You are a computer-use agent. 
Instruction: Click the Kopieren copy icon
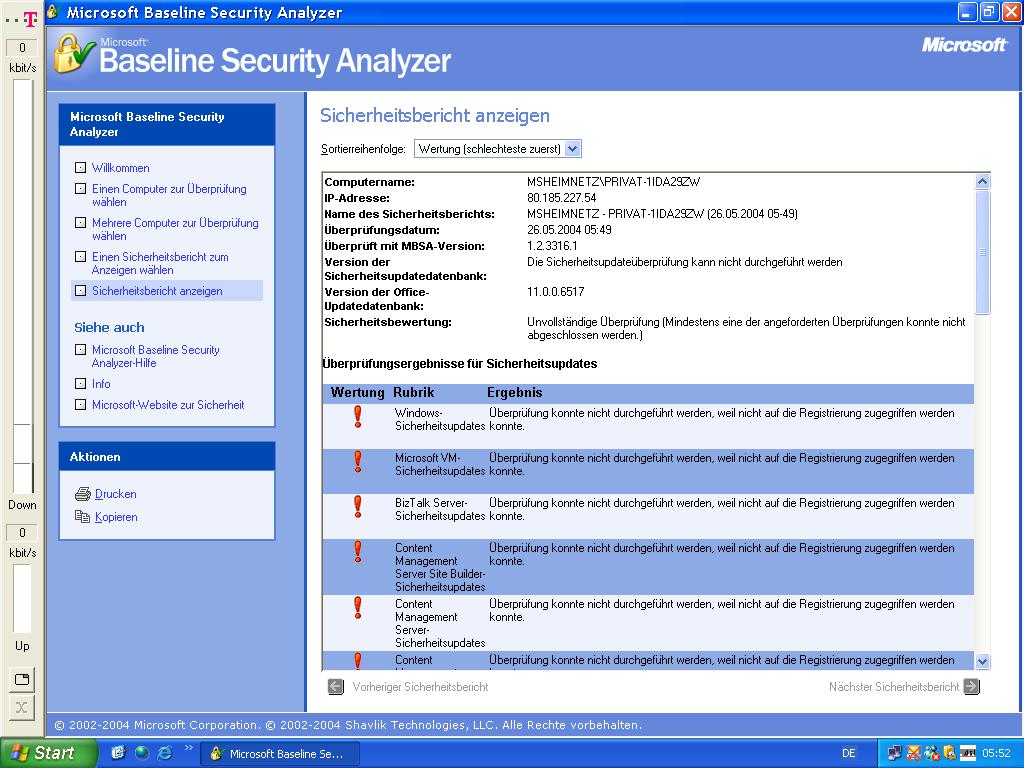coord(83,517)
